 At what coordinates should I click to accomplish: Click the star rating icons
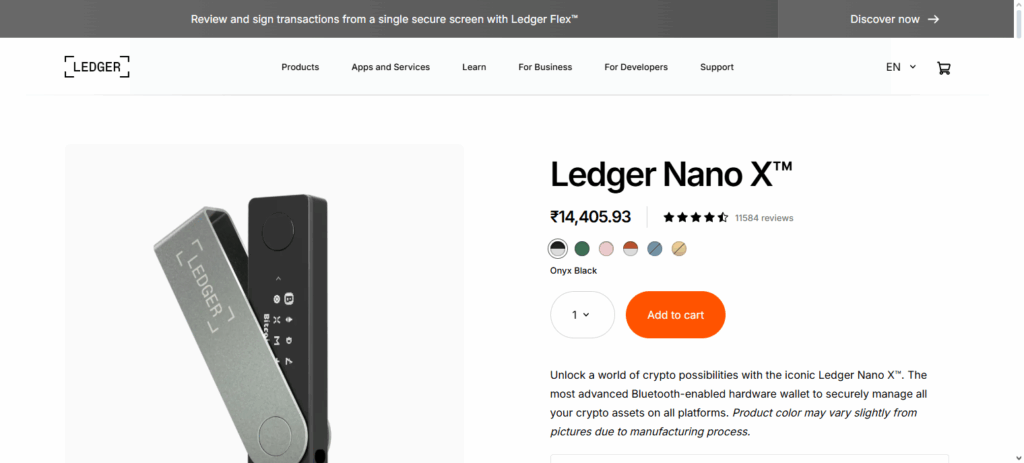coord(695,217)
